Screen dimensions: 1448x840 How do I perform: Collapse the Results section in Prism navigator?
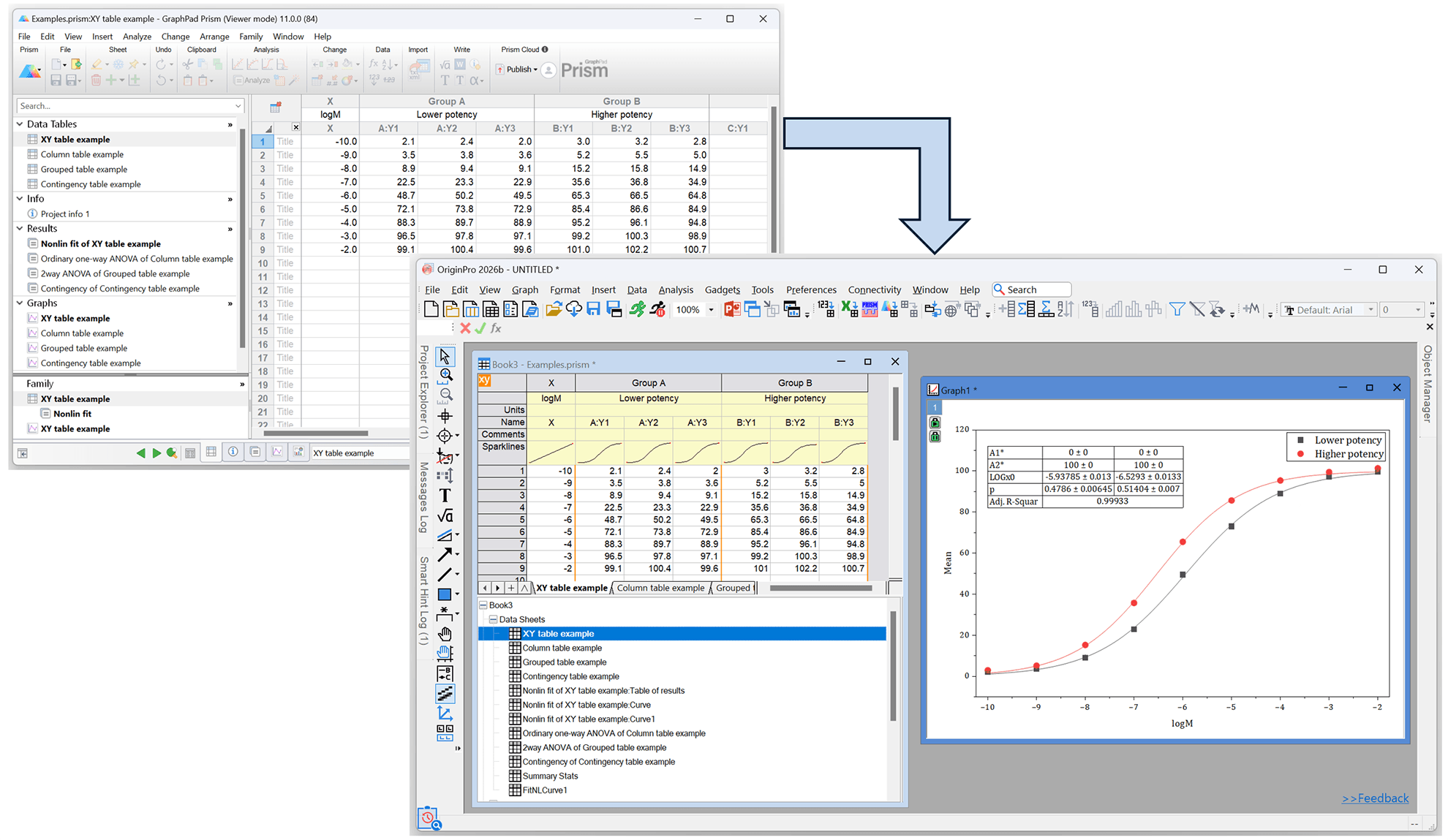(20, 228)
